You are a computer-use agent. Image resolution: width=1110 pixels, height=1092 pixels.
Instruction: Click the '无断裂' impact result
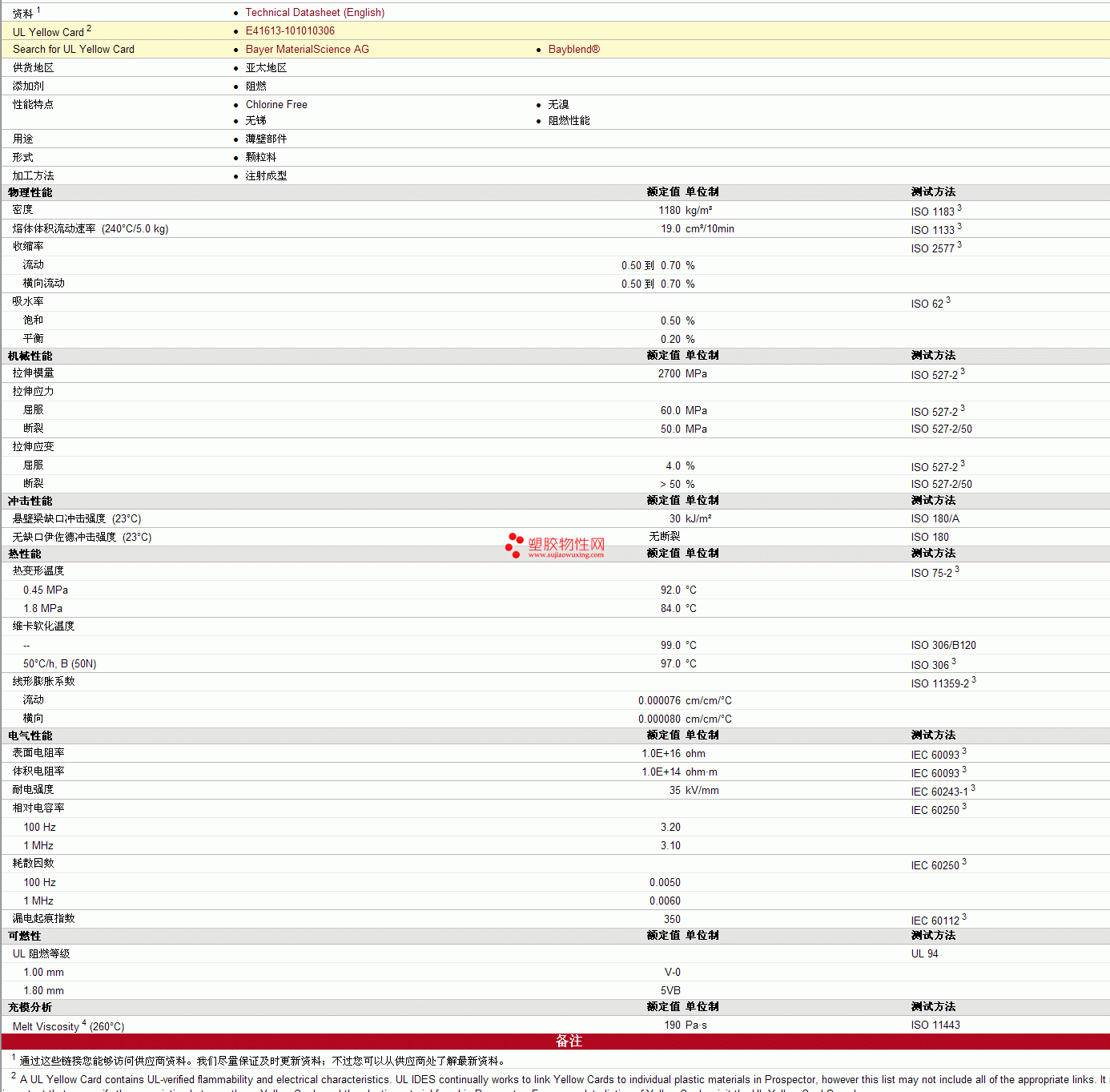point(665,537)
